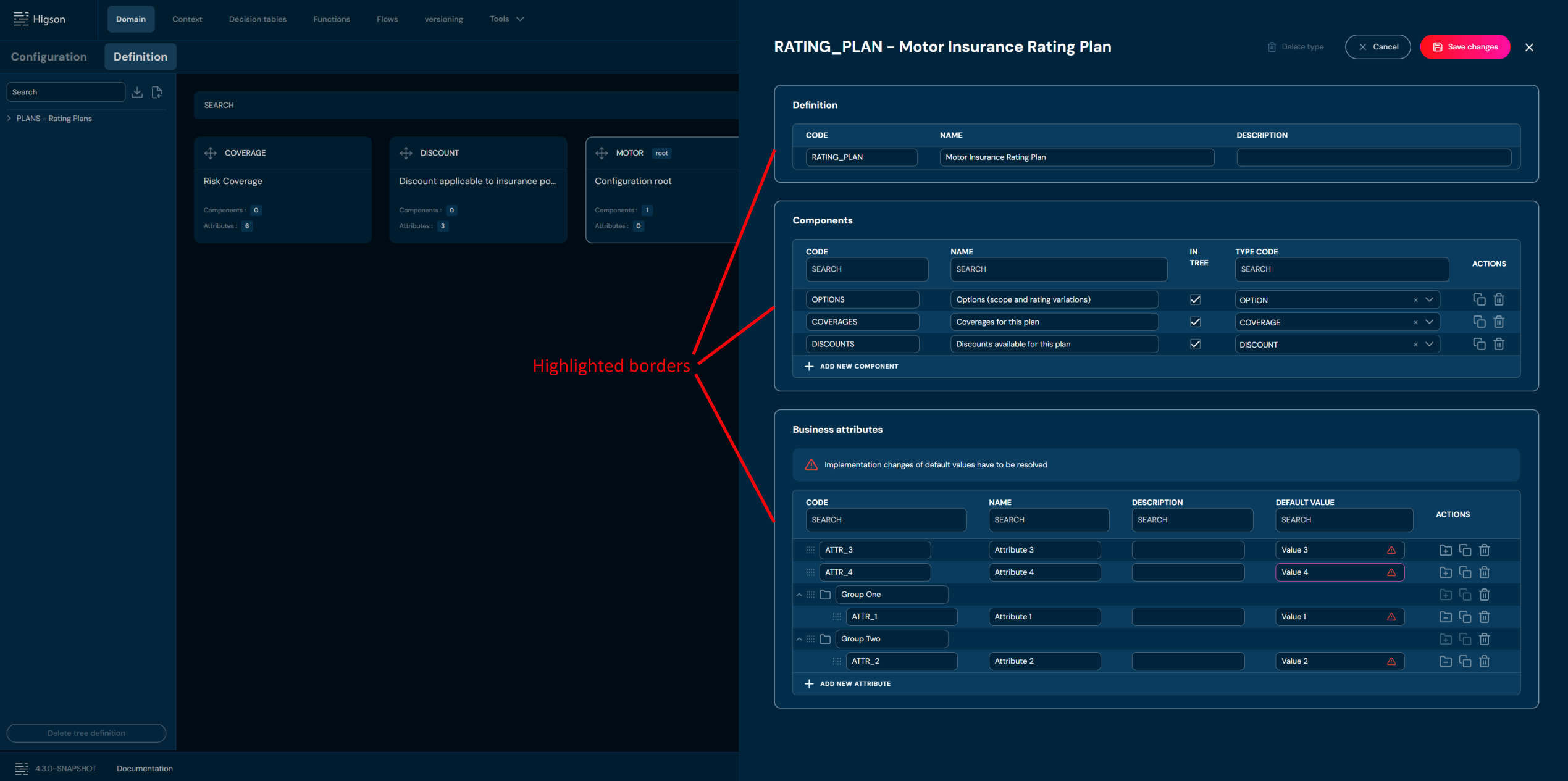Screen dimensions: 1568x781
Task: Click the Description field in Definition section
Action: [1373, 157]
